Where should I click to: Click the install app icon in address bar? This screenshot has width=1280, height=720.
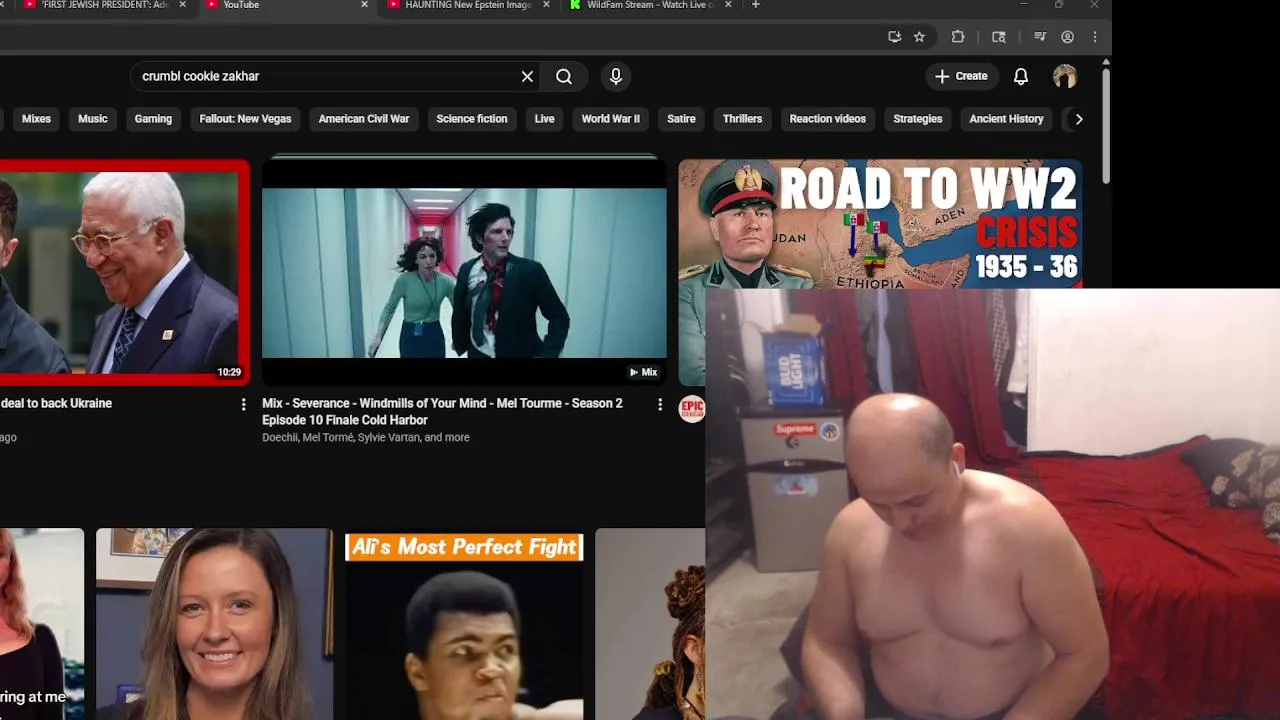894,37
